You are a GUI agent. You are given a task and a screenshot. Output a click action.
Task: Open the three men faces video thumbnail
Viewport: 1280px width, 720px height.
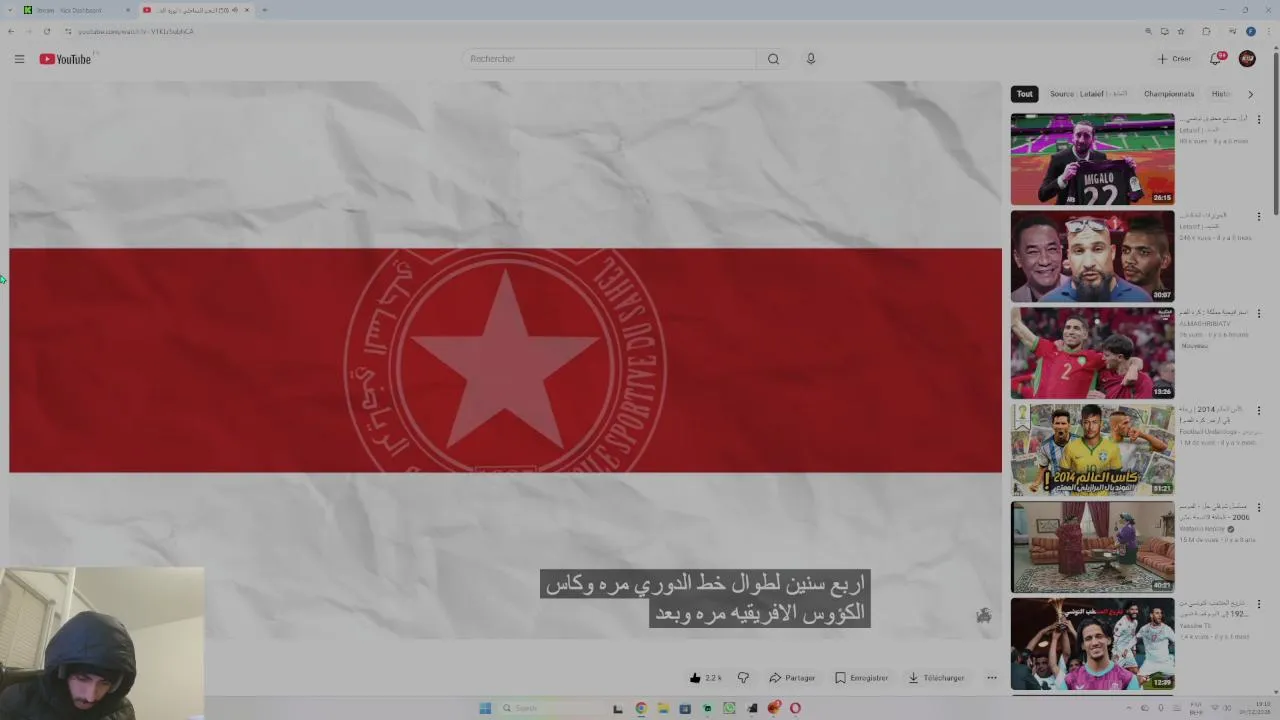pyautogui.click(x=1093, y=256)
